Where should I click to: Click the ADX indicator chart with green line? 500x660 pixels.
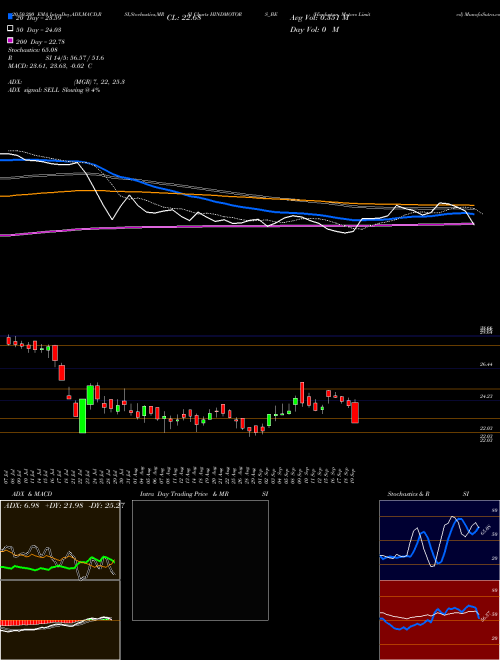pos(60,540)
